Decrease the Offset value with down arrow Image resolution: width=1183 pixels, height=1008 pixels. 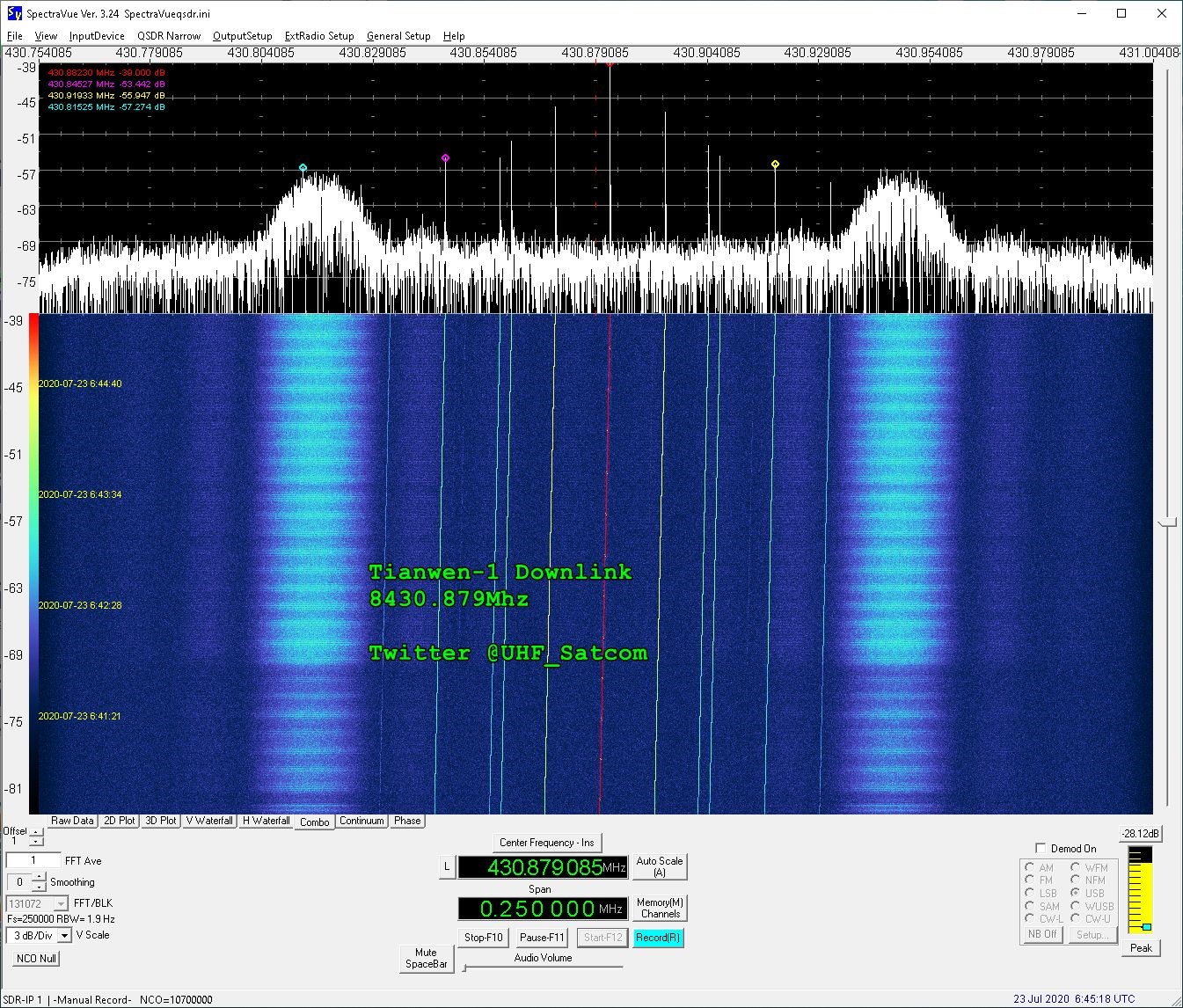[36, 841]
